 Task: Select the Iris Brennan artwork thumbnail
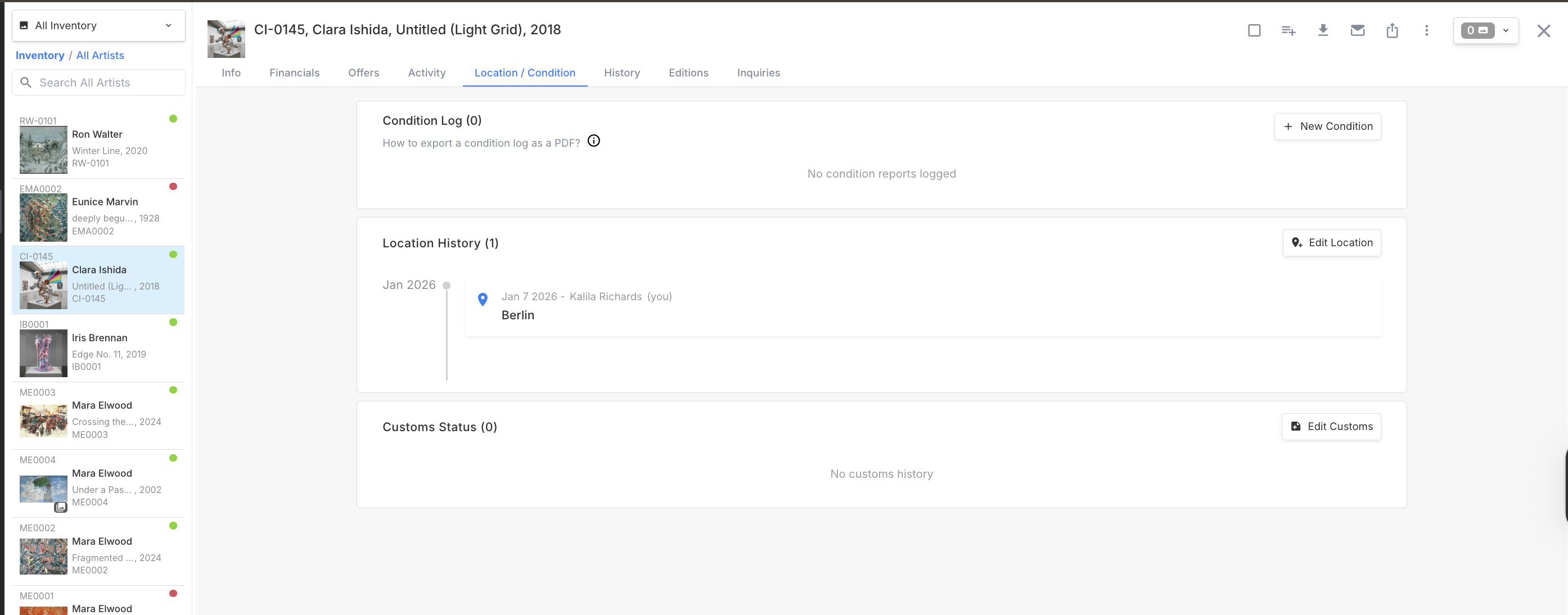coord(43,353)
